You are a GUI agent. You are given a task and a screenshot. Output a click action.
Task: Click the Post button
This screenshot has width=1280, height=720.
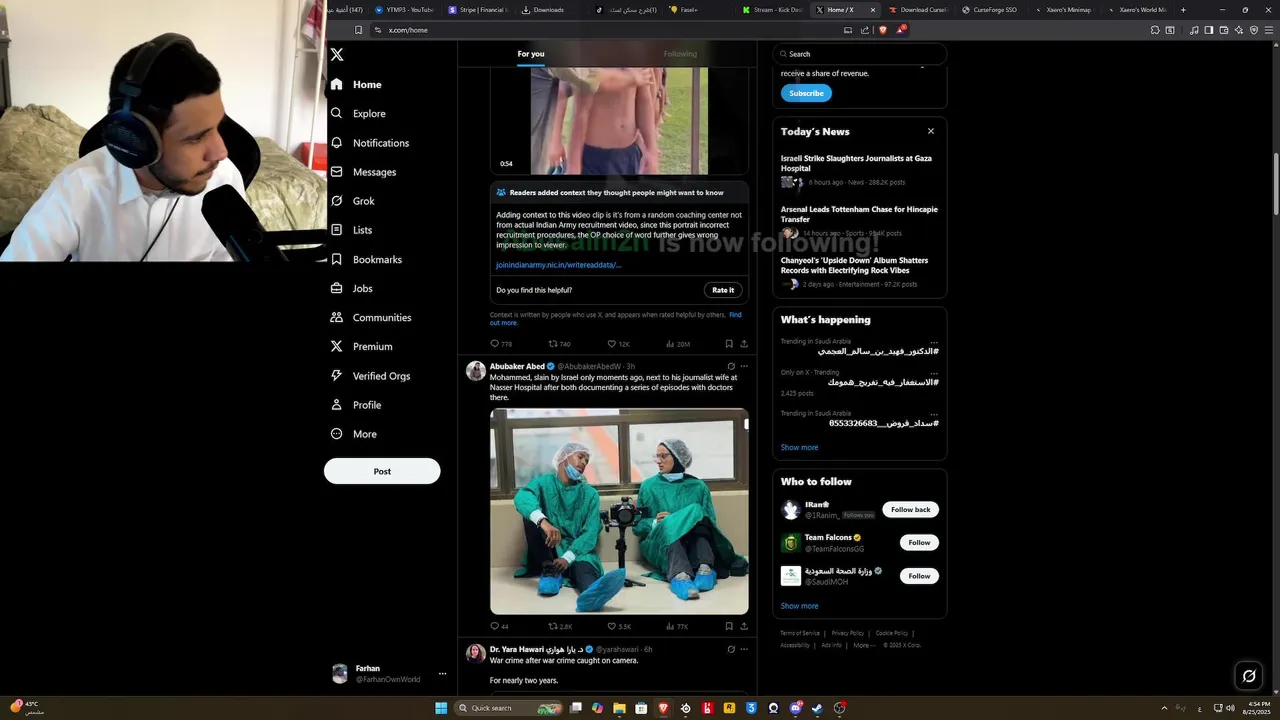tap(382, 471)
